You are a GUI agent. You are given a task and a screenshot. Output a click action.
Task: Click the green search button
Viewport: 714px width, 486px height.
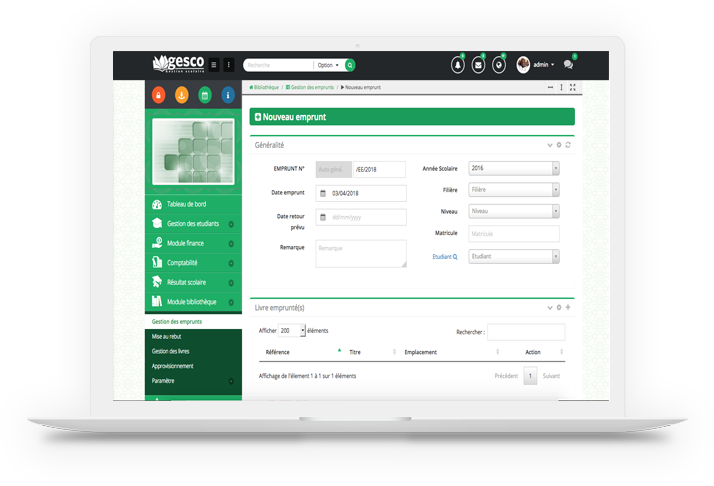click(x=350, y=65)
